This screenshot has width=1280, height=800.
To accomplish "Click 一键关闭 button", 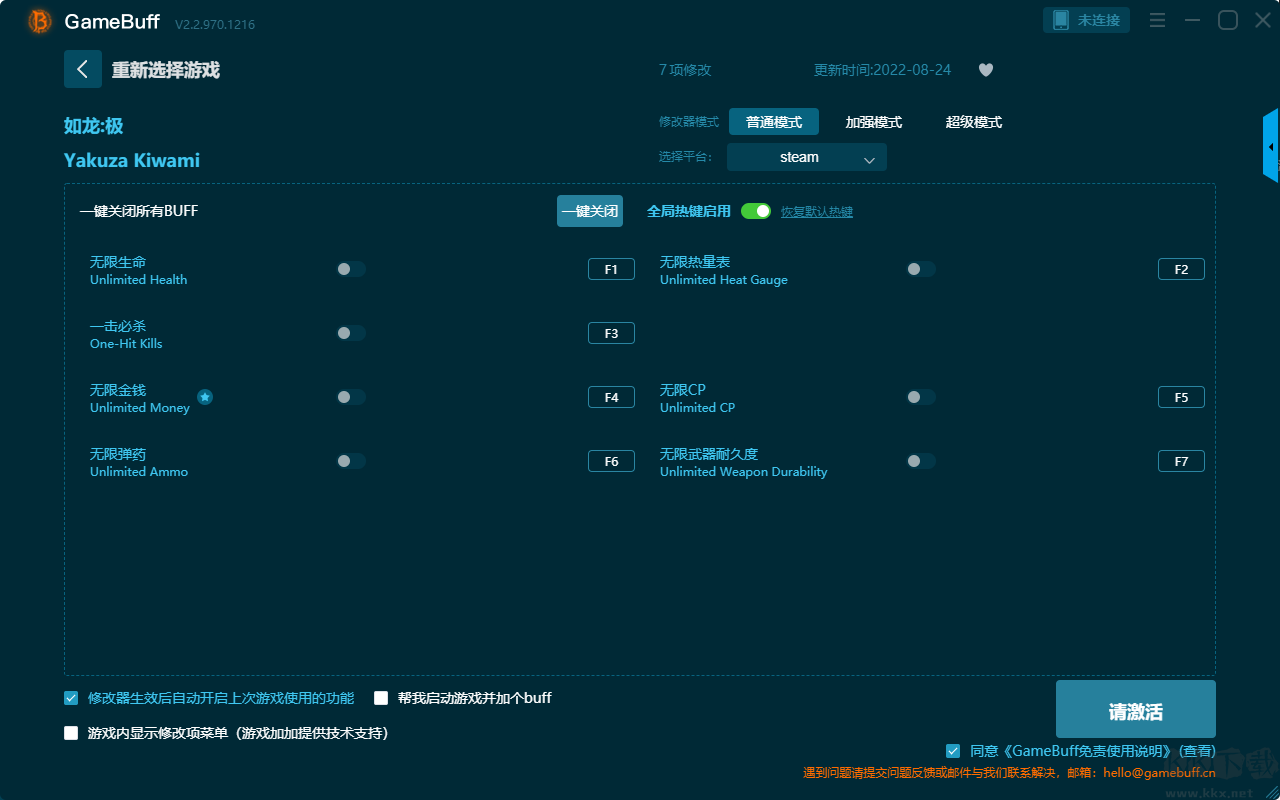I will (x=590, y=211).
